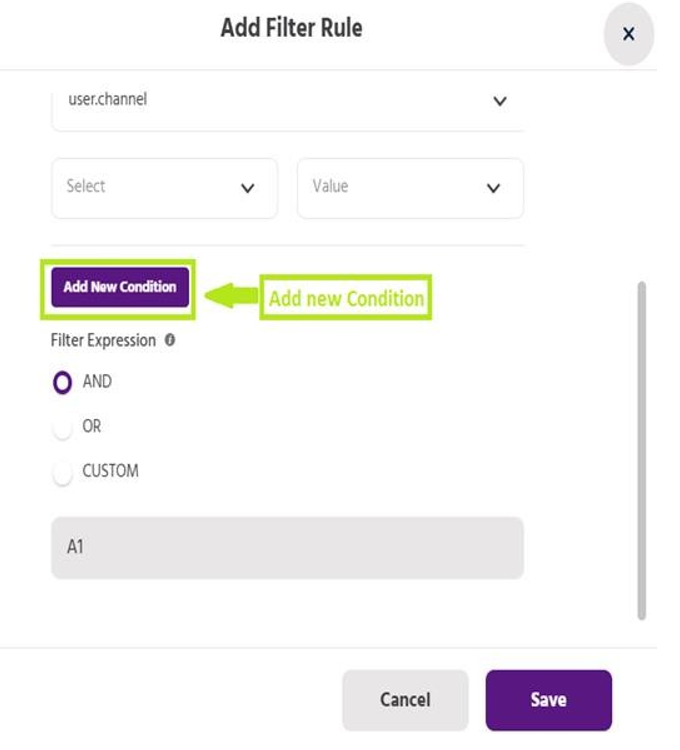The width and height of the screenshot is (680, 750).
Task: Click the green arrow pointing to the button
Action: 230,296
